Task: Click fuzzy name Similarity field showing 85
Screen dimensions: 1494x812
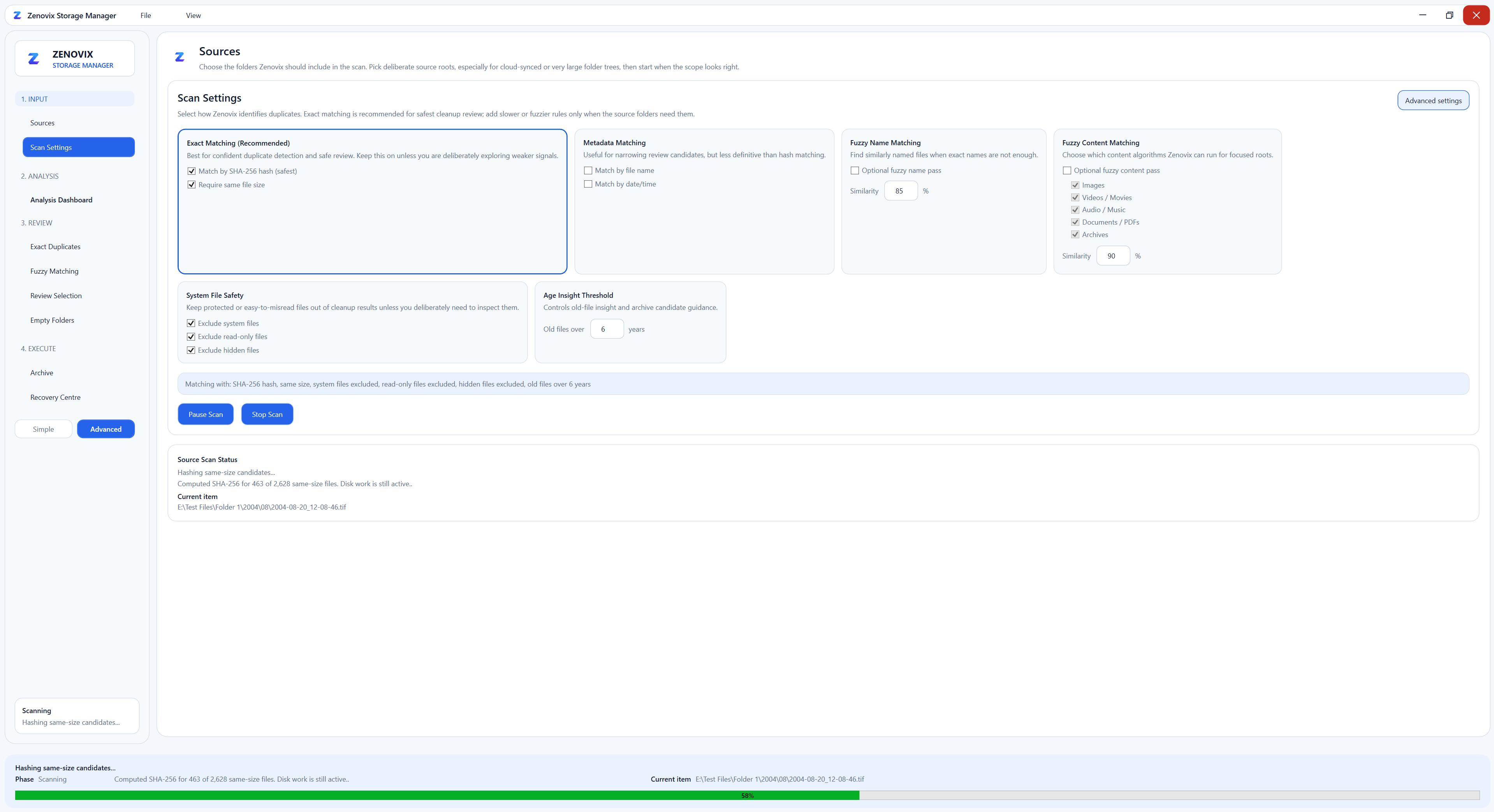Action: click(x=901, y=191)
